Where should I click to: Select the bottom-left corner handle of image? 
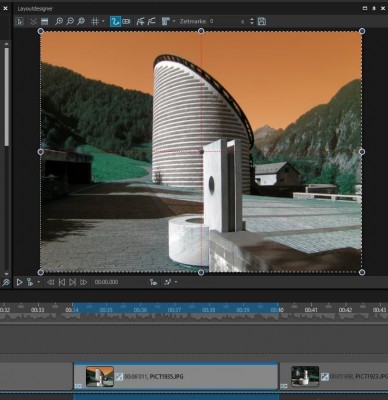coord(41,272)
